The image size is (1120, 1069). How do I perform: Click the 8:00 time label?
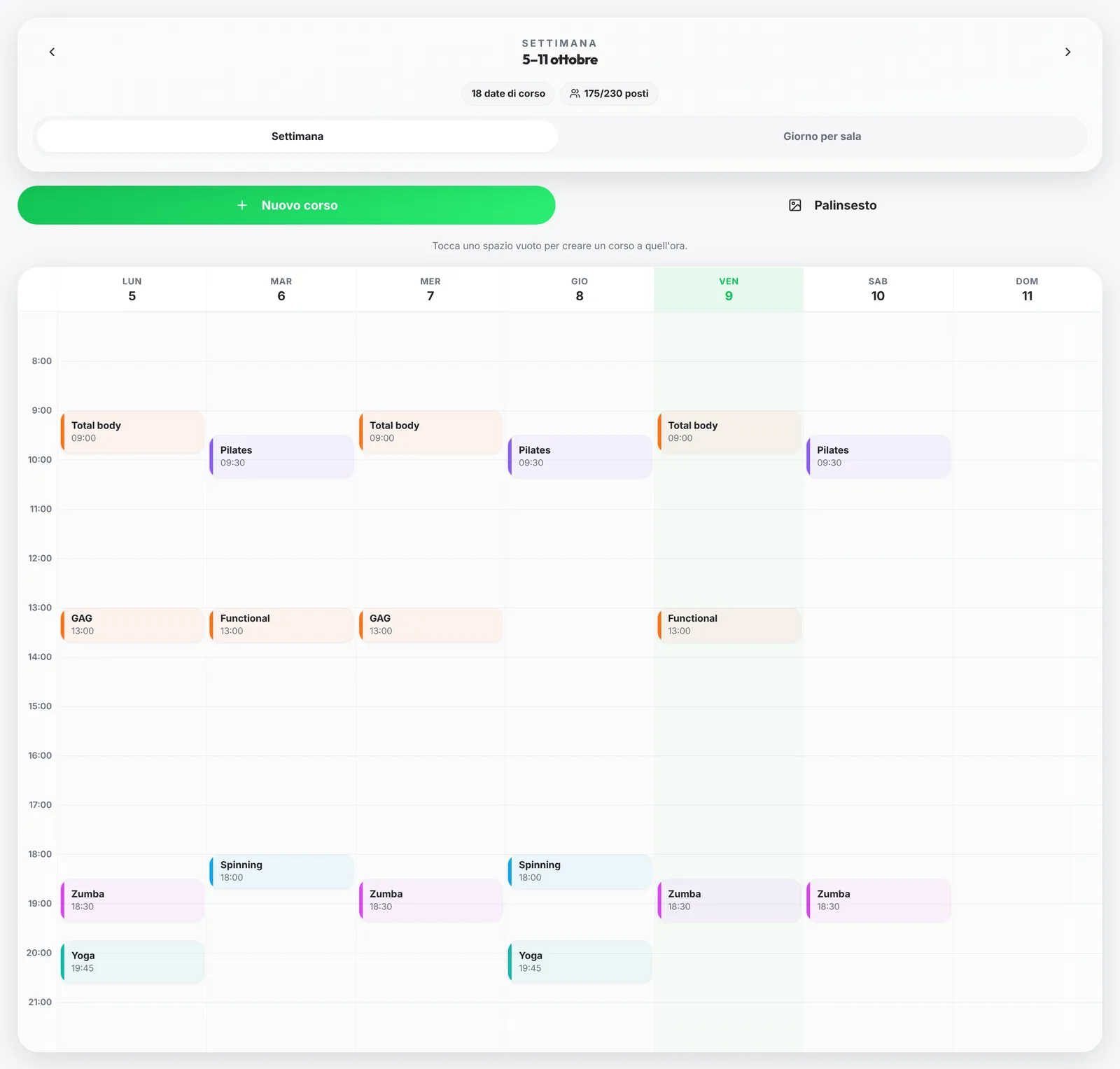42,361
